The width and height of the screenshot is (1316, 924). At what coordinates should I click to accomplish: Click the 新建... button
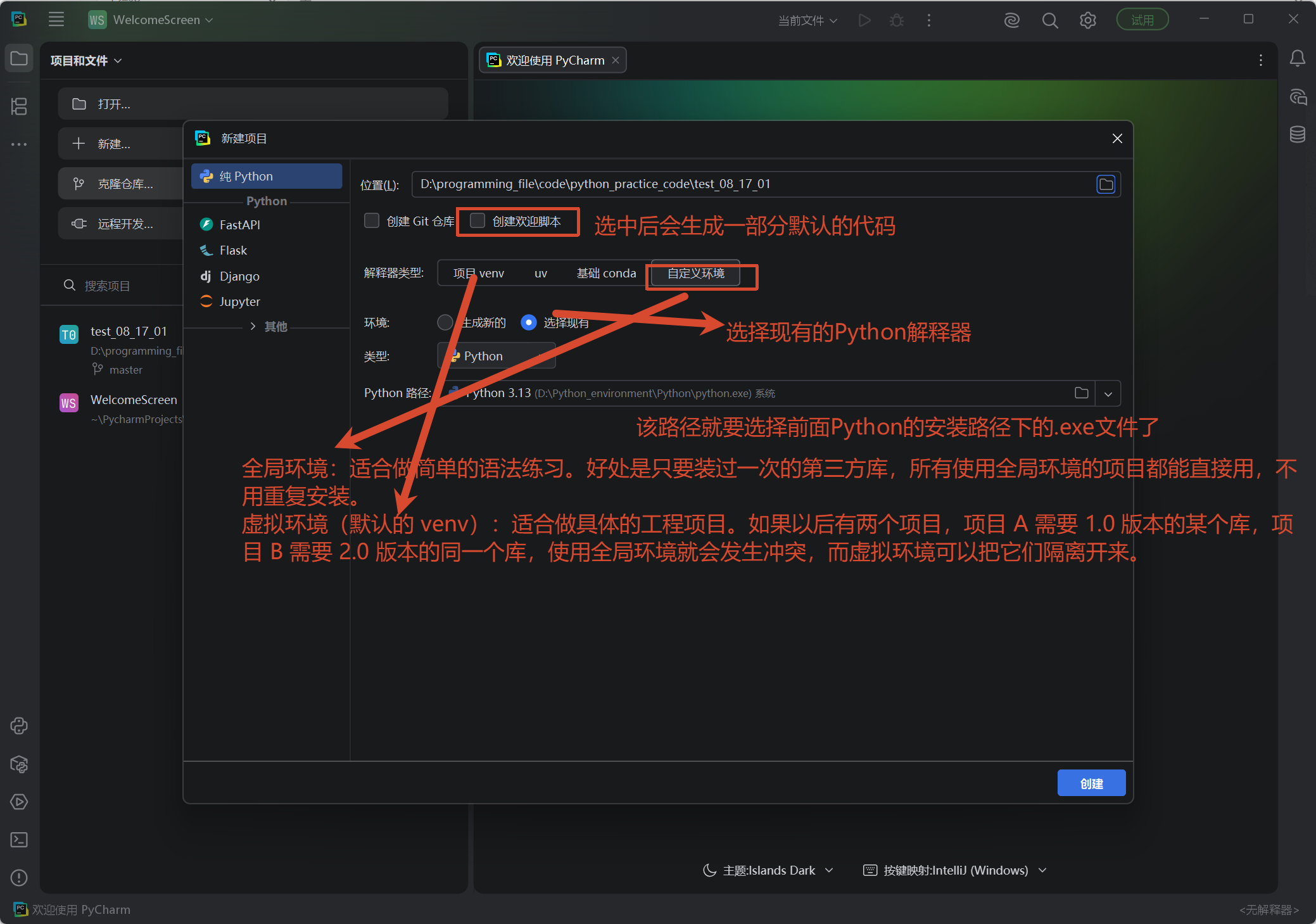(x=120, y=144)
